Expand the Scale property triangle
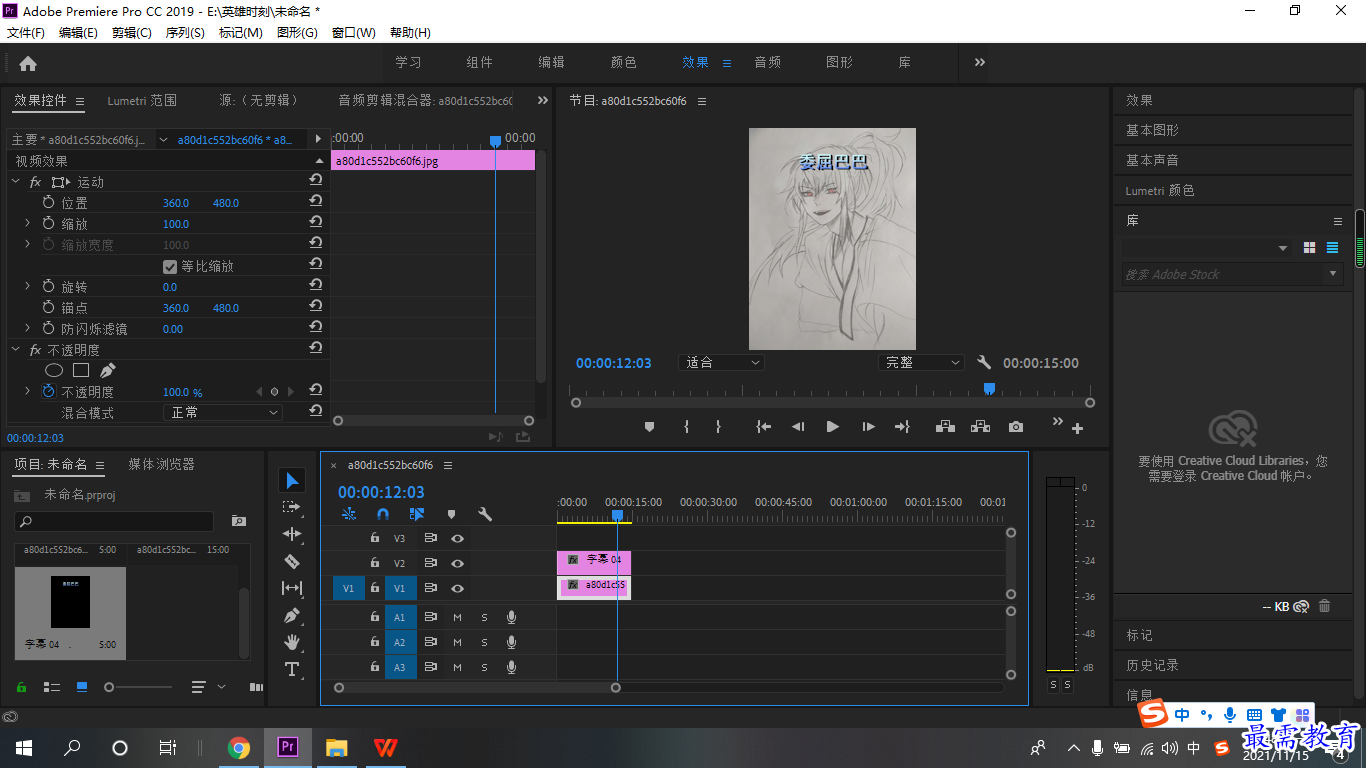 click(27, 223)
